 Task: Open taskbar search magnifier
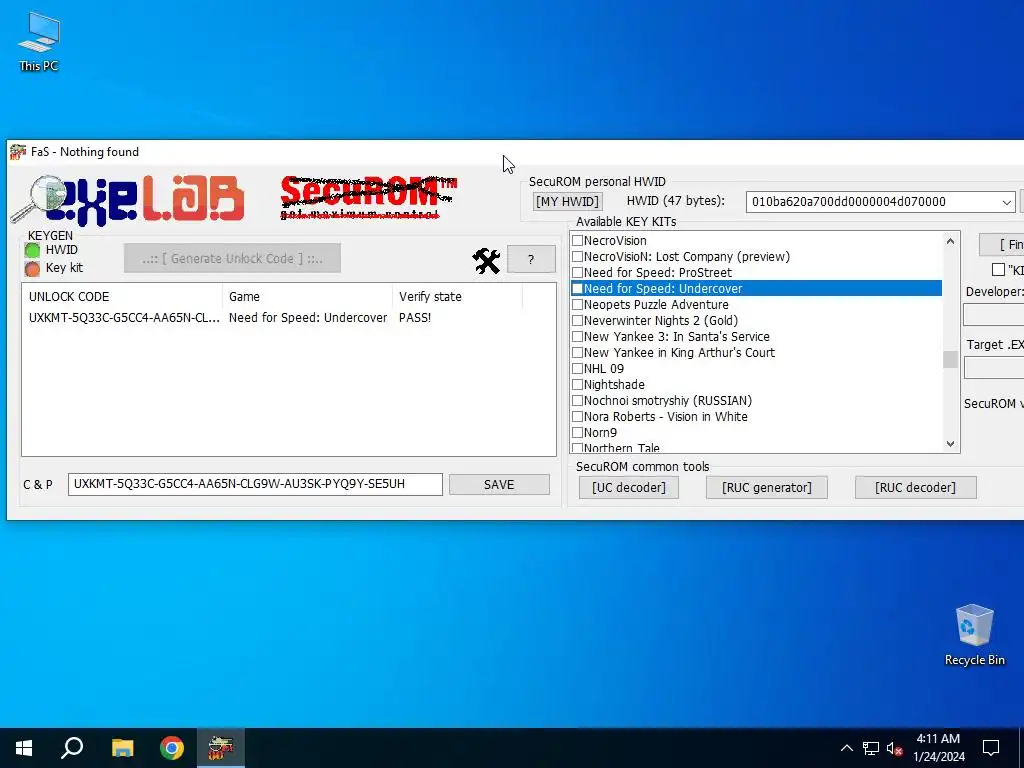[72, 748]
